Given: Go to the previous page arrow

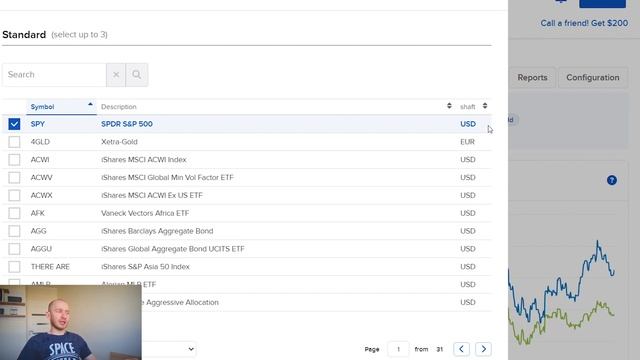Looking at the screenshot, I should (461, 349).
